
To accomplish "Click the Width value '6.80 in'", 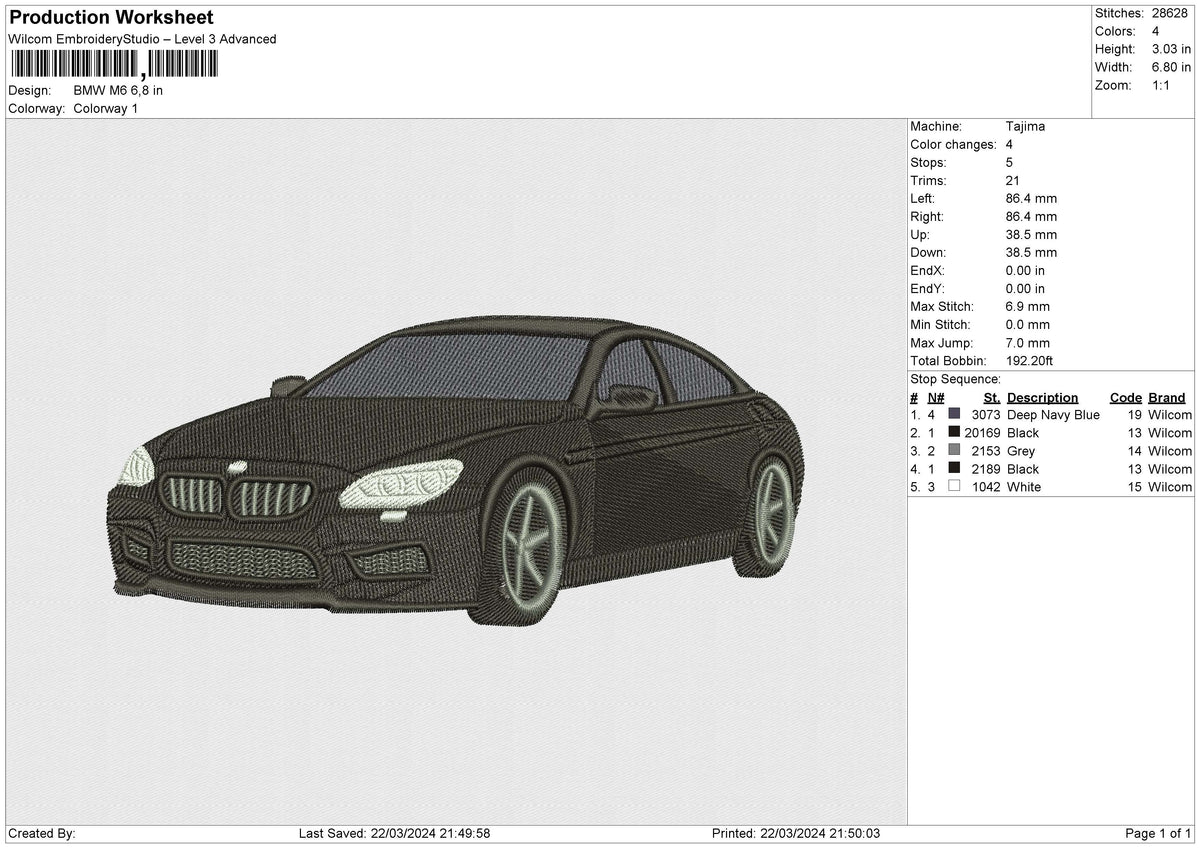I will (x=1171, y=67).
